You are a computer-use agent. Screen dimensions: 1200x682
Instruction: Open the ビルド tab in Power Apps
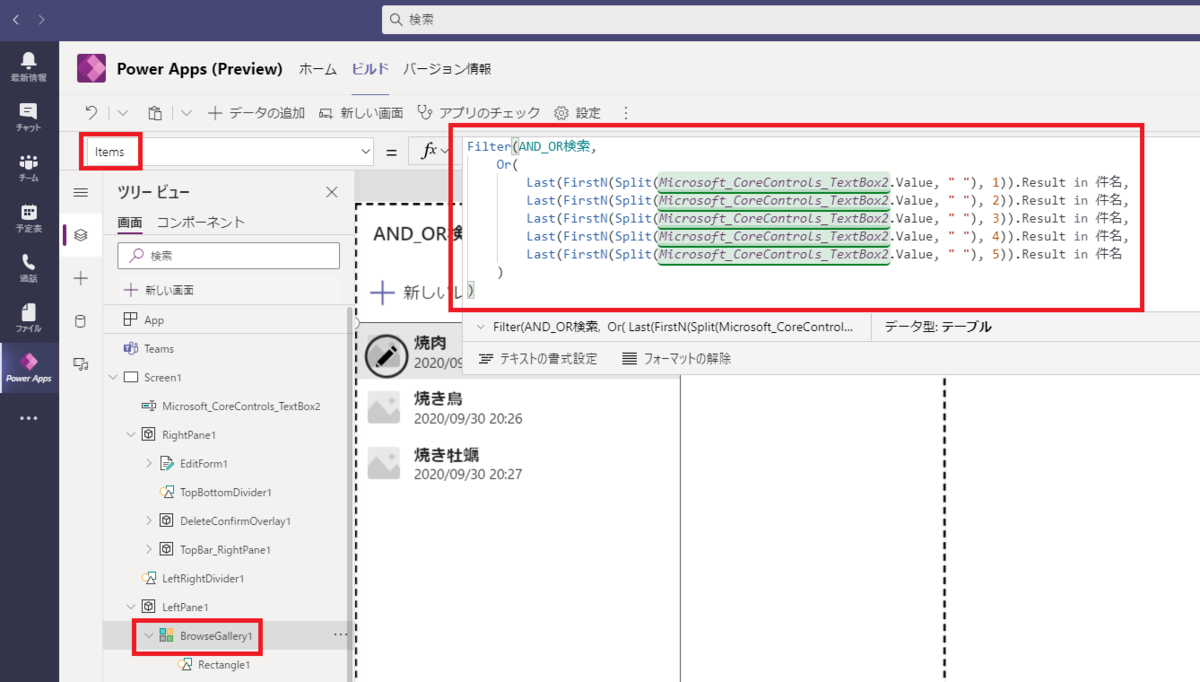[x=370, y=70]
